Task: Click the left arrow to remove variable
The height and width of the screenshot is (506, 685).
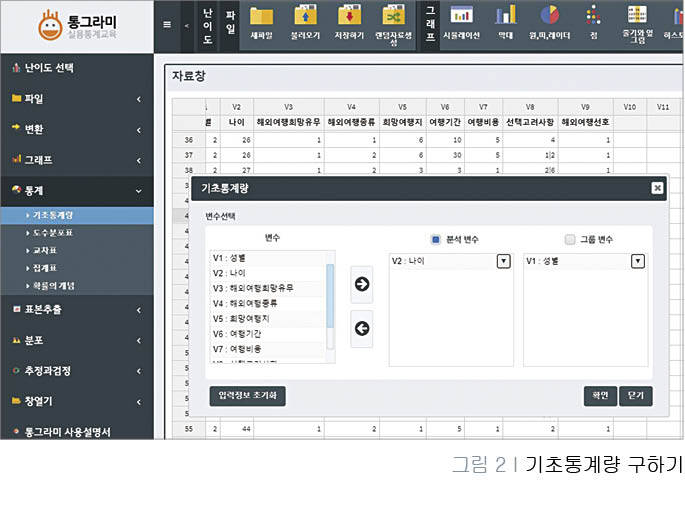Action: pos(362,329)
